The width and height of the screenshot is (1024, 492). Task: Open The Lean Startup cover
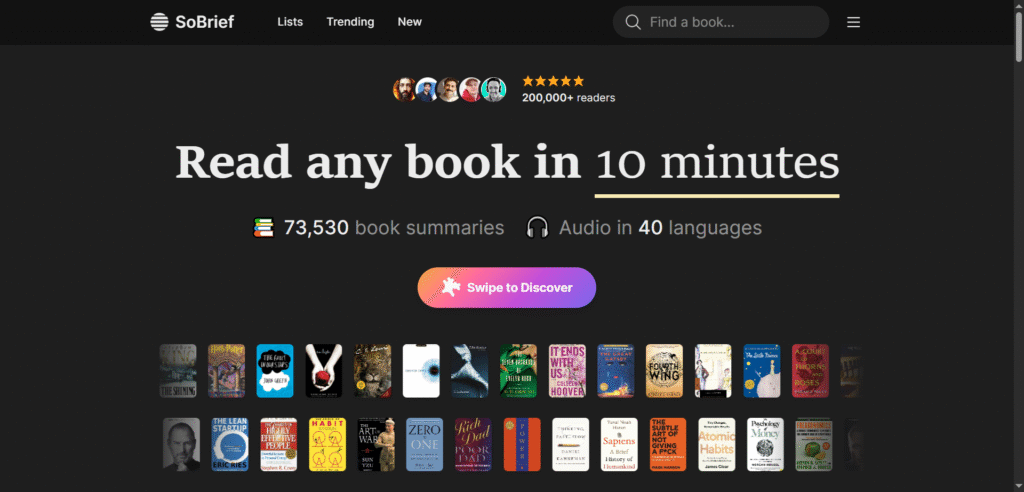(230, 445)
